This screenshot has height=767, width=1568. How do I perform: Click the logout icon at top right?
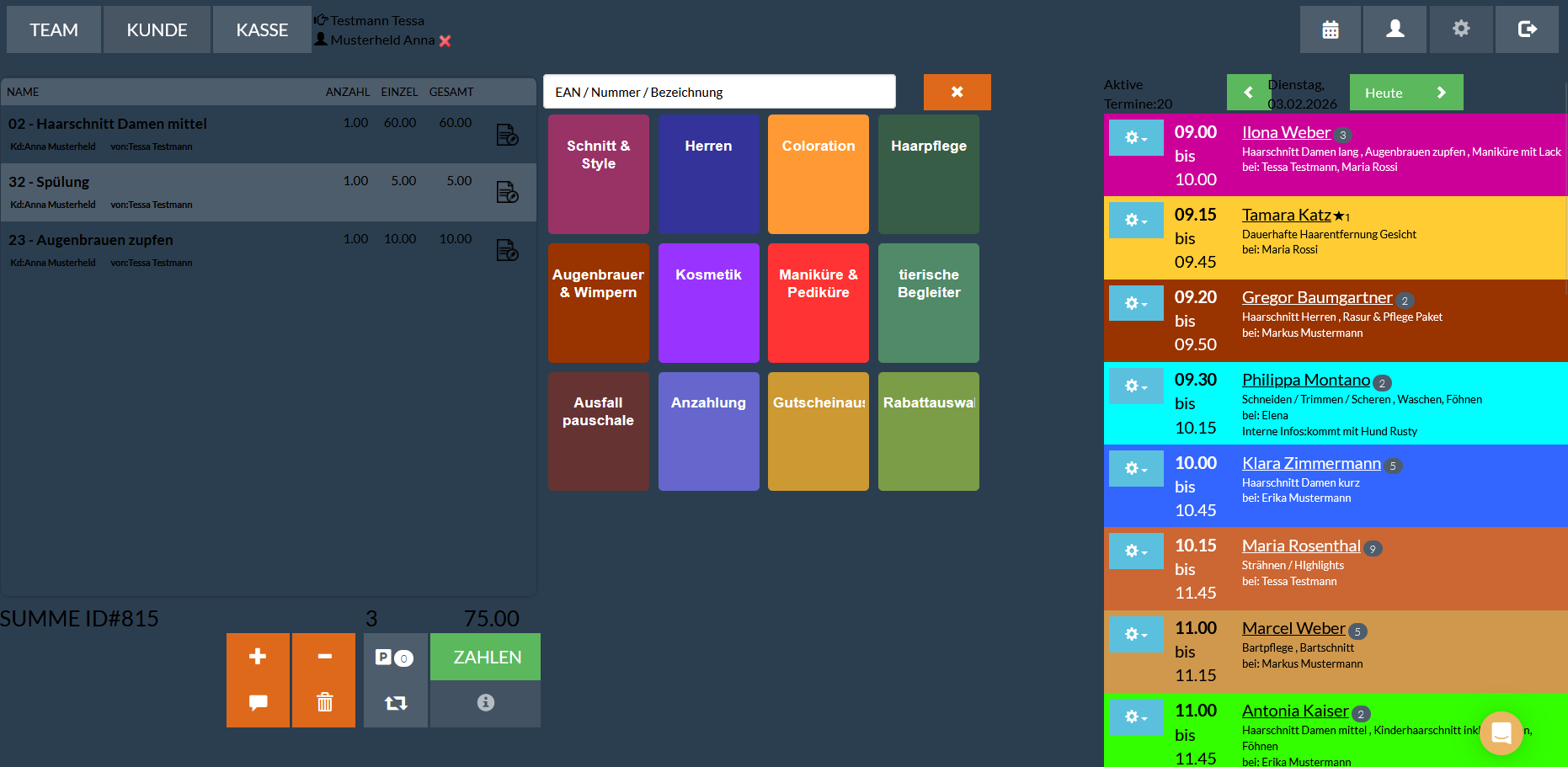[1526, 29]
